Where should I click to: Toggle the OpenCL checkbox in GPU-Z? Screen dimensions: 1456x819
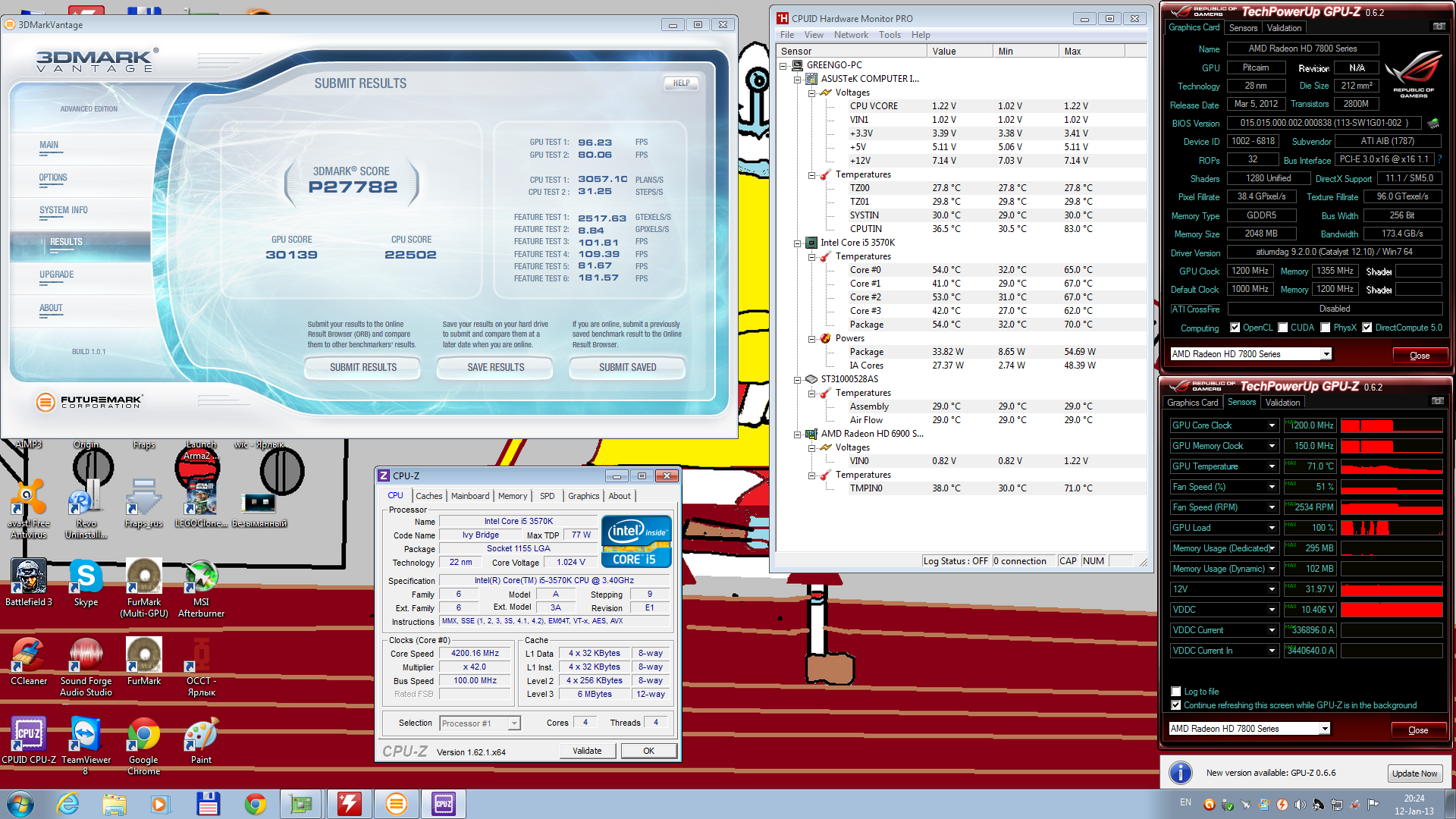(1235, 328)
